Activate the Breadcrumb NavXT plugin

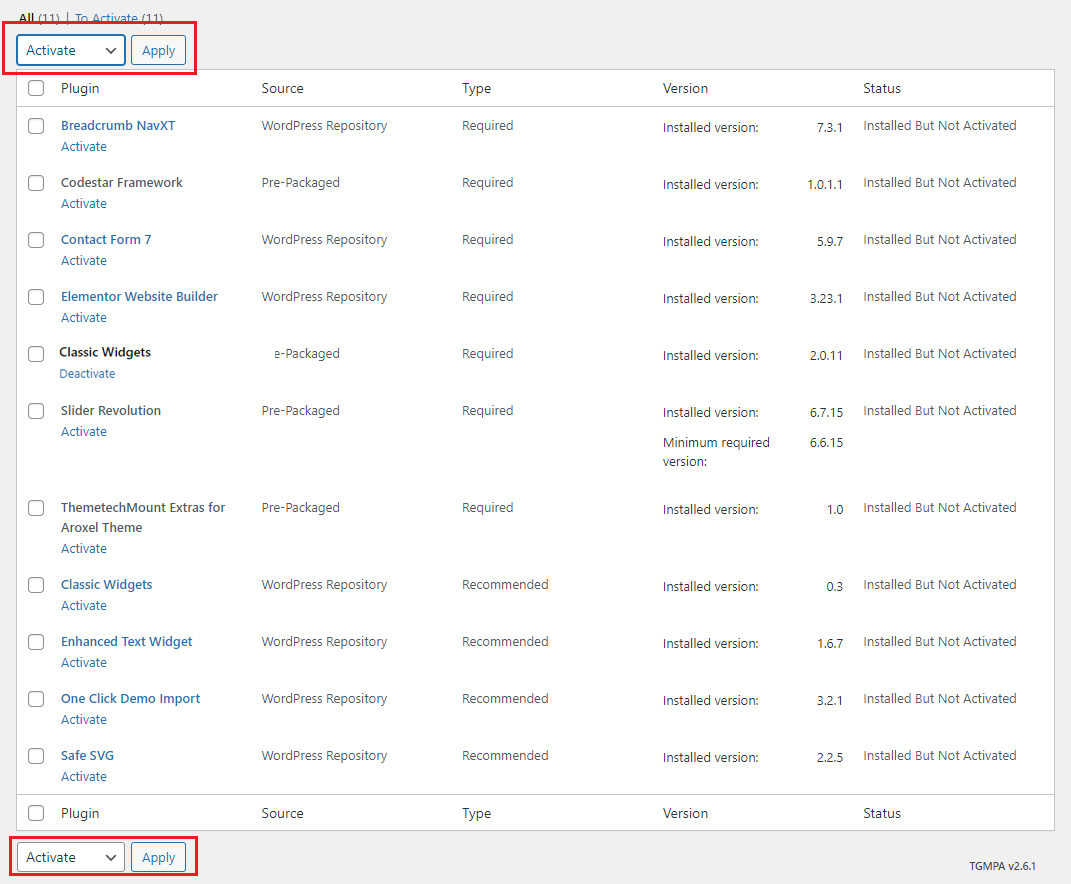[84, 146]
